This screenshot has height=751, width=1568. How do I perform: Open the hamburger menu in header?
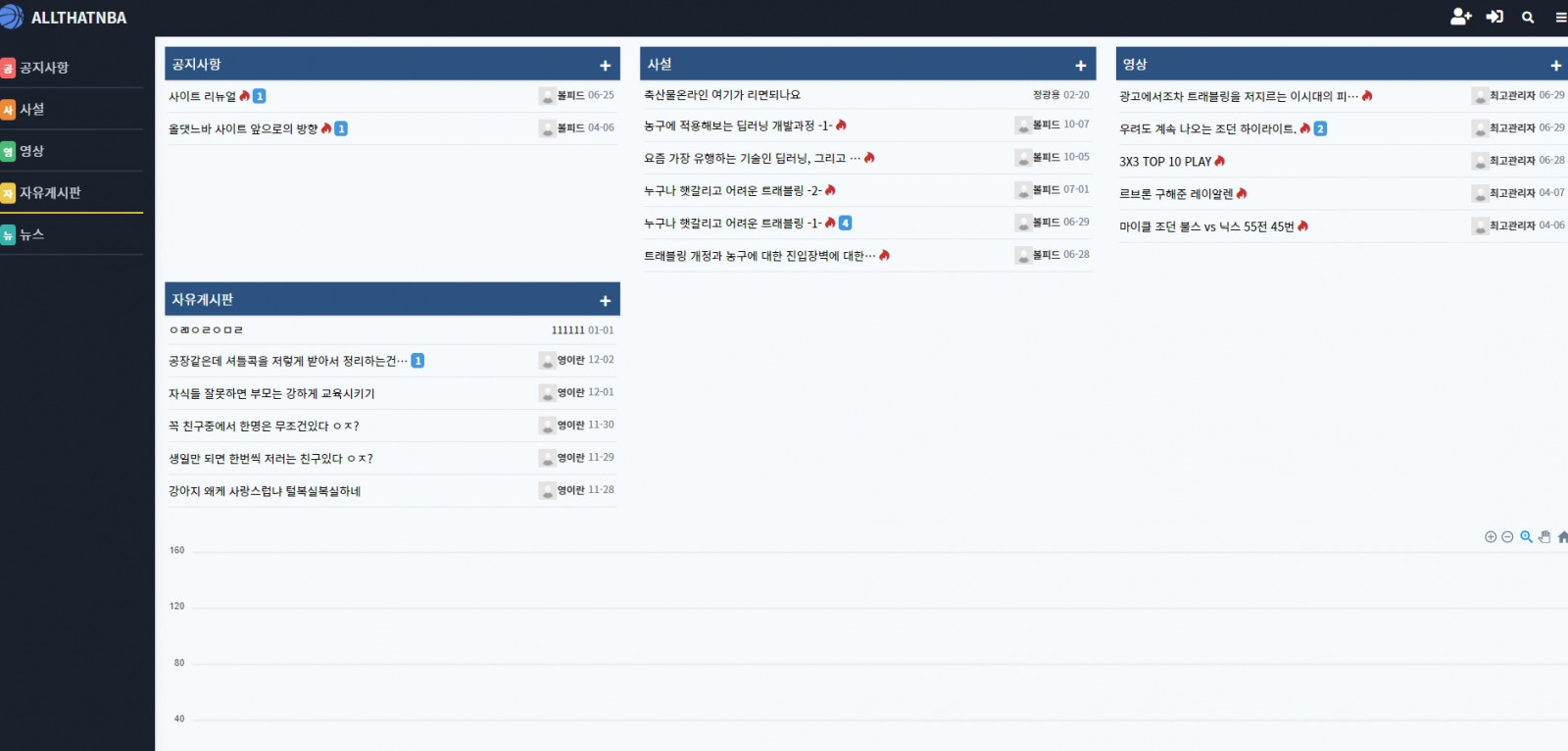pos(1560,17)
